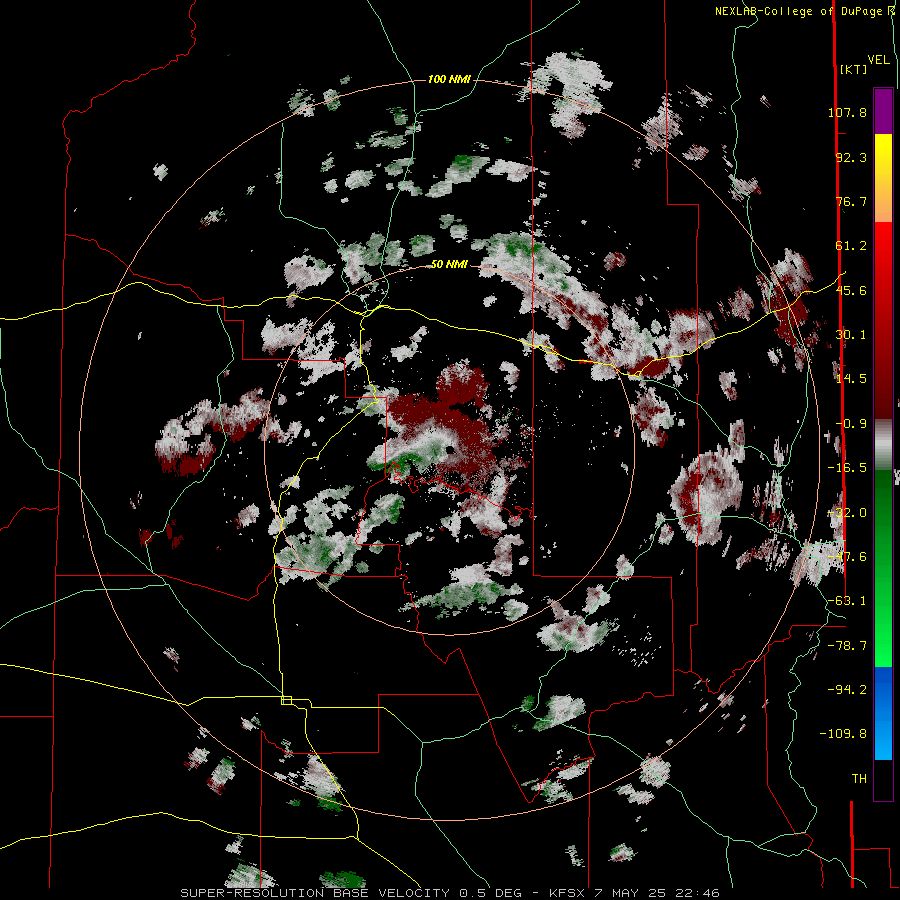The width and height of the screenshot is (900, 900).
Task: Click the red segment of color bar
Action: click(883, 320)
